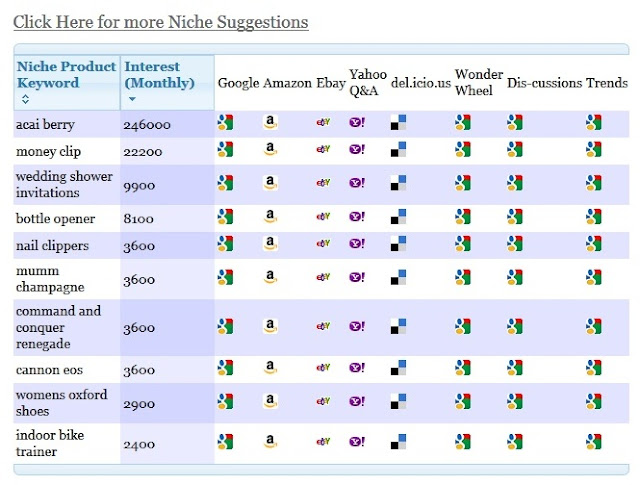Select the 'mumm champagne' keyword cell
640x485 pixels.
(67, 279)
